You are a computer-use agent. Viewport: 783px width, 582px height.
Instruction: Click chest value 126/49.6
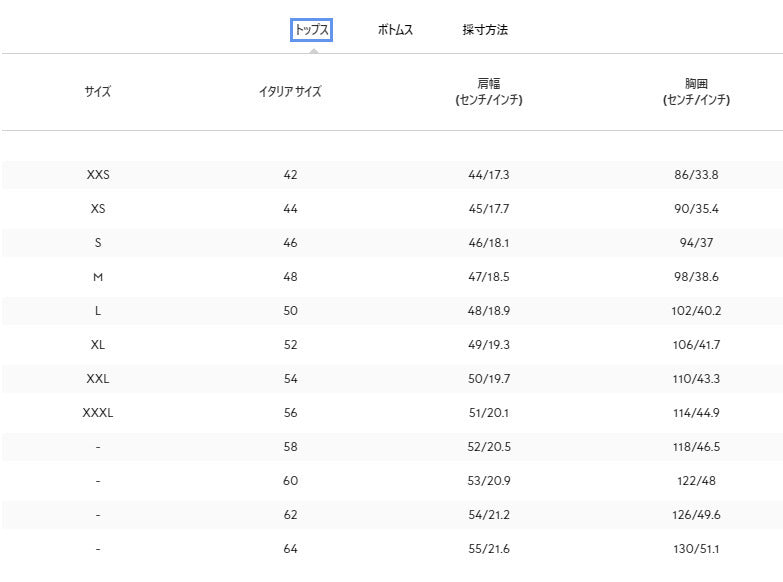point(697,515)
